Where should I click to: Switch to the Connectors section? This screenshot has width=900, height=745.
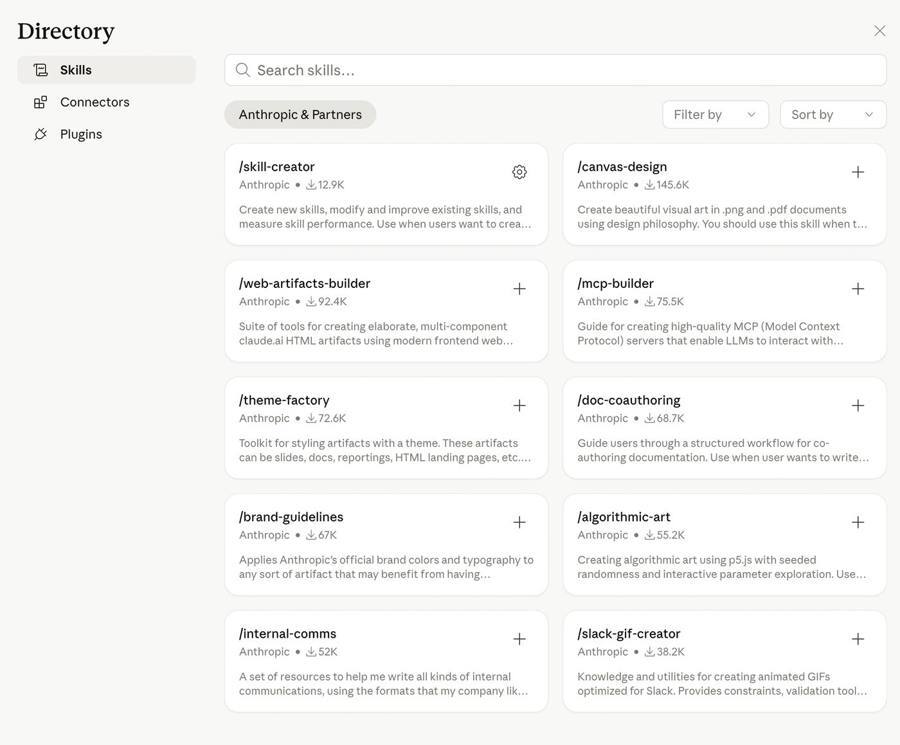click(x=106, y=102)
